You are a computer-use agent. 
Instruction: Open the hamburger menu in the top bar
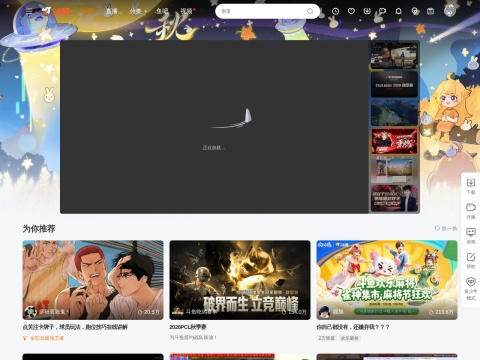coord(29,11)
